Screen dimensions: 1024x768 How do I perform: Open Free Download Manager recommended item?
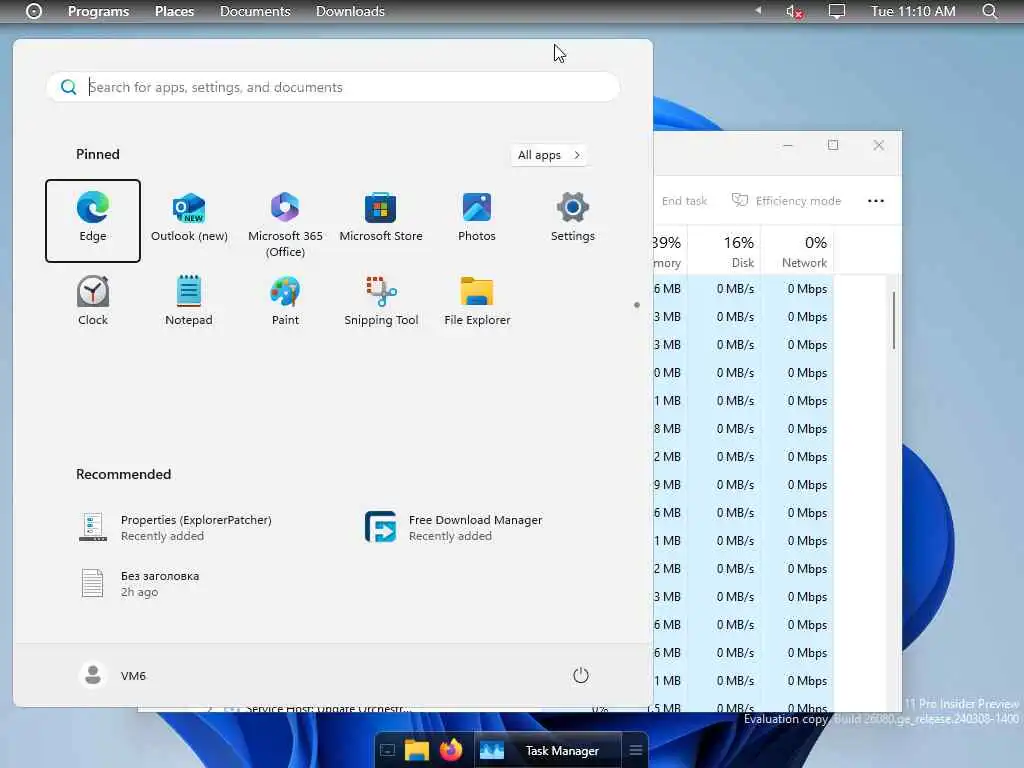pos(454,527)
